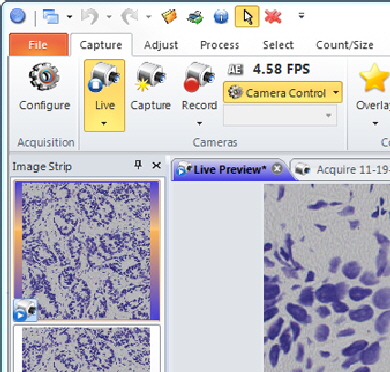Expand the Redo history dropdown

[149, 16]
